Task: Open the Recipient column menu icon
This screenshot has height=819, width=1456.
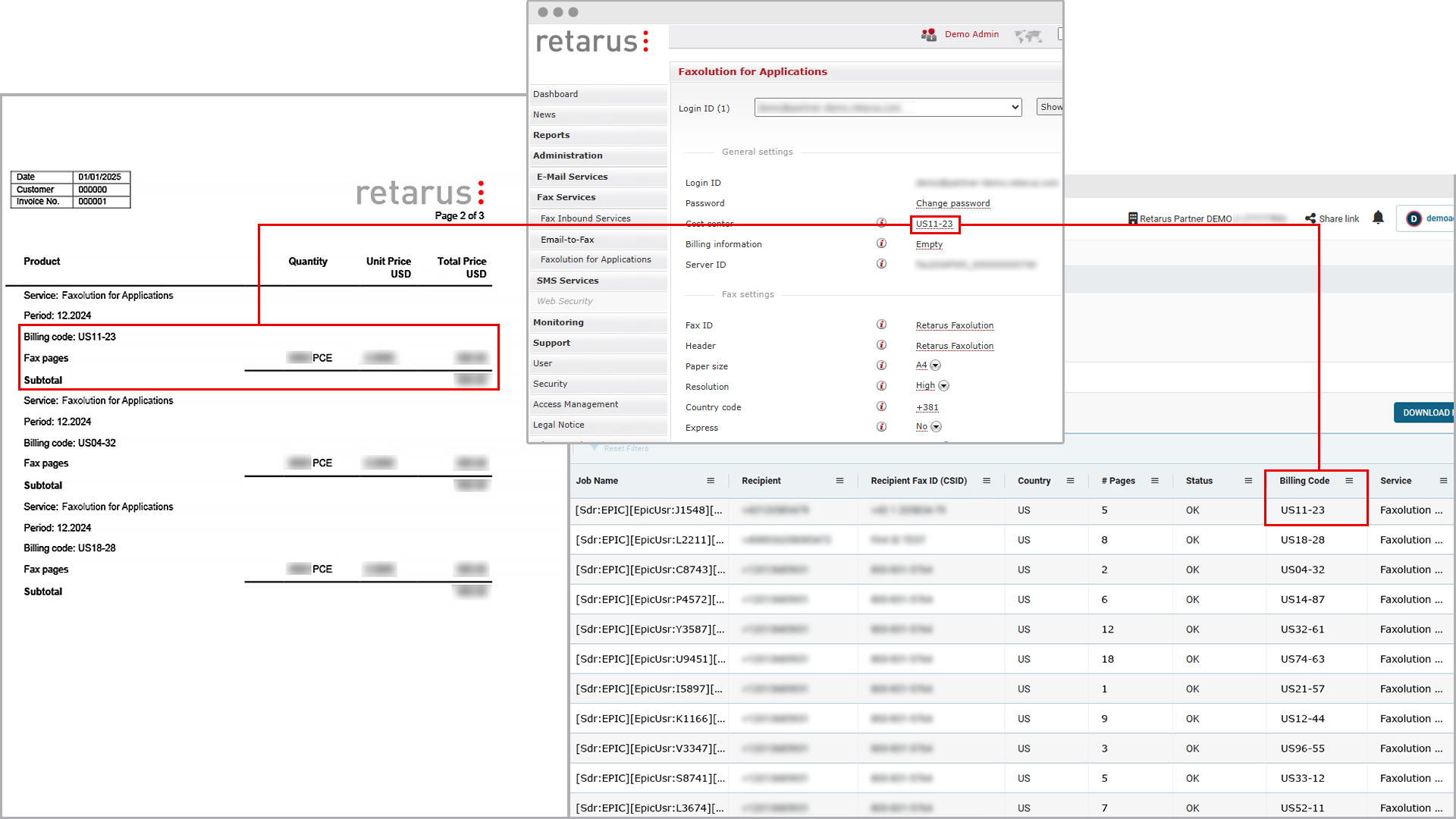Action: (840, 481)
